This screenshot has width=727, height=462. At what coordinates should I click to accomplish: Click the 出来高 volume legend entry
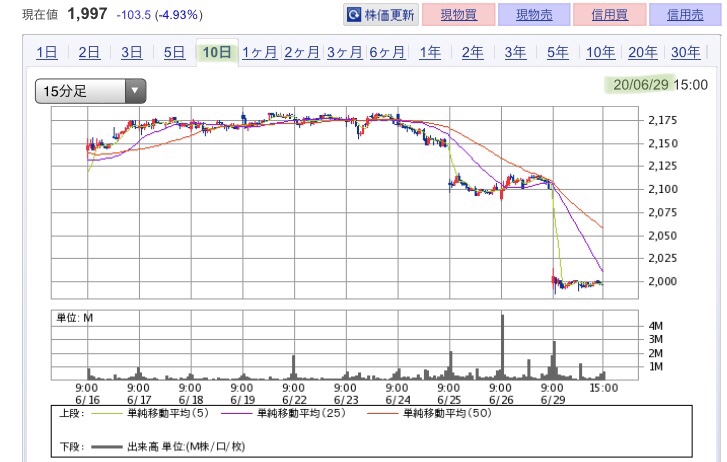[x=168, y=447]
